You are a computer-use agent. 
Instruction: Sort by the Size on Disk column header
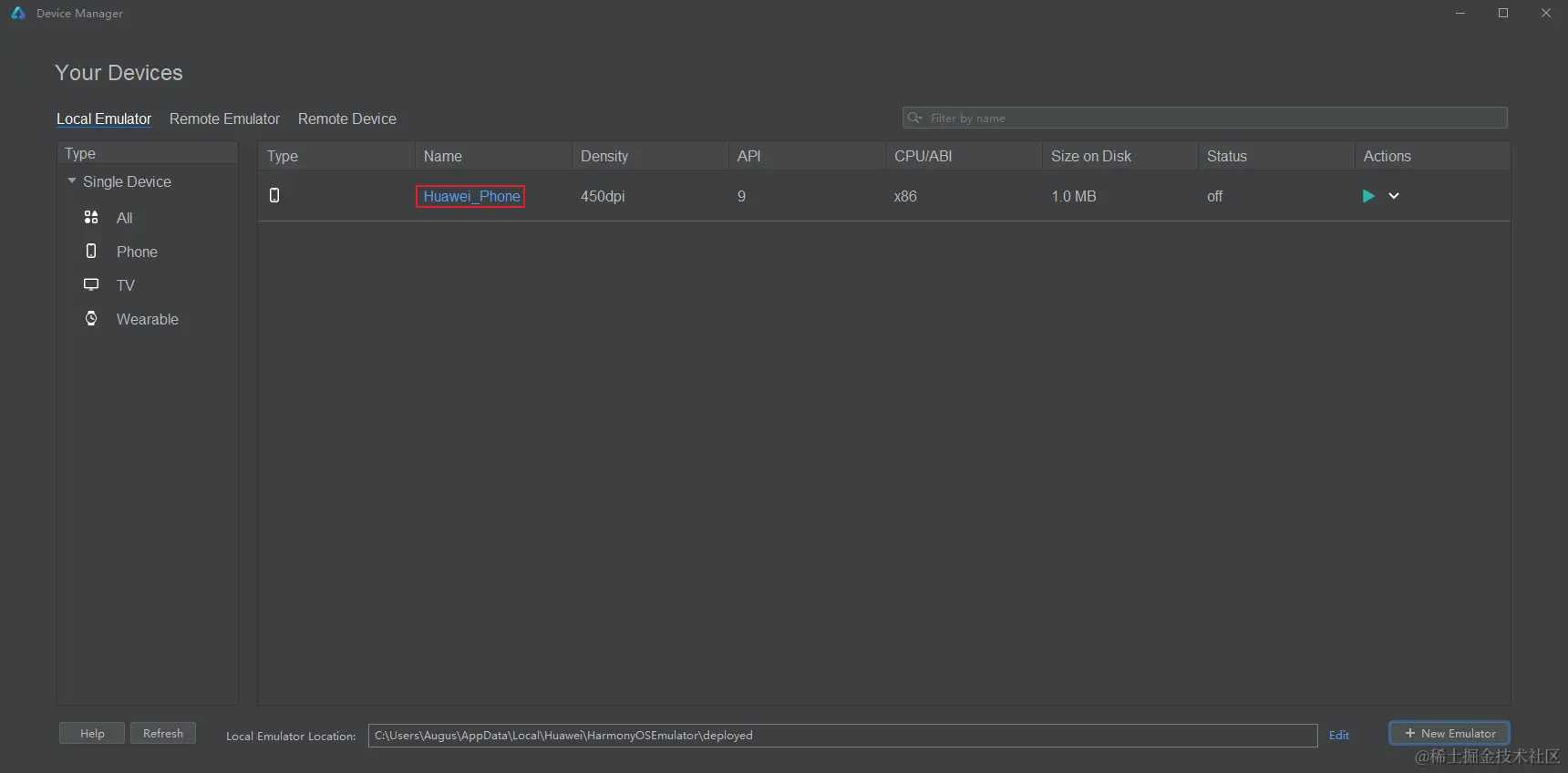1120,156
